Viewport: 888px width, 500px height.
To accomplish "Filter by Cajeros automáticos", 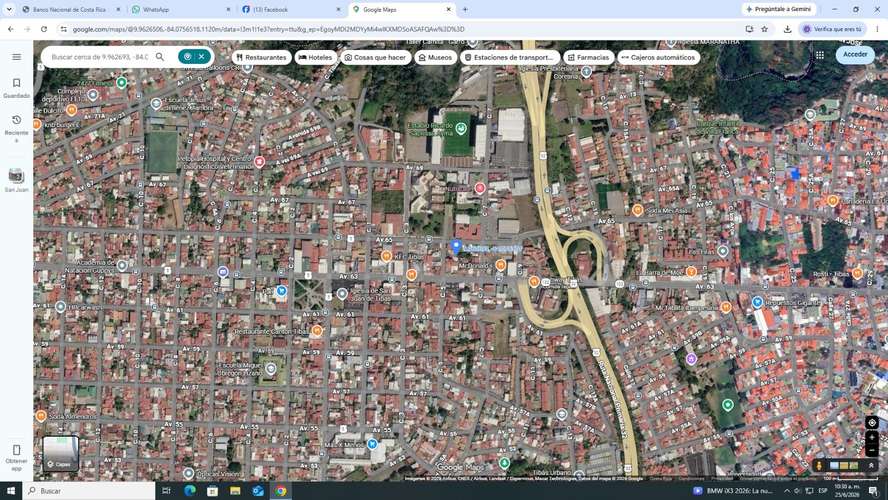I will tap(658, 57).
